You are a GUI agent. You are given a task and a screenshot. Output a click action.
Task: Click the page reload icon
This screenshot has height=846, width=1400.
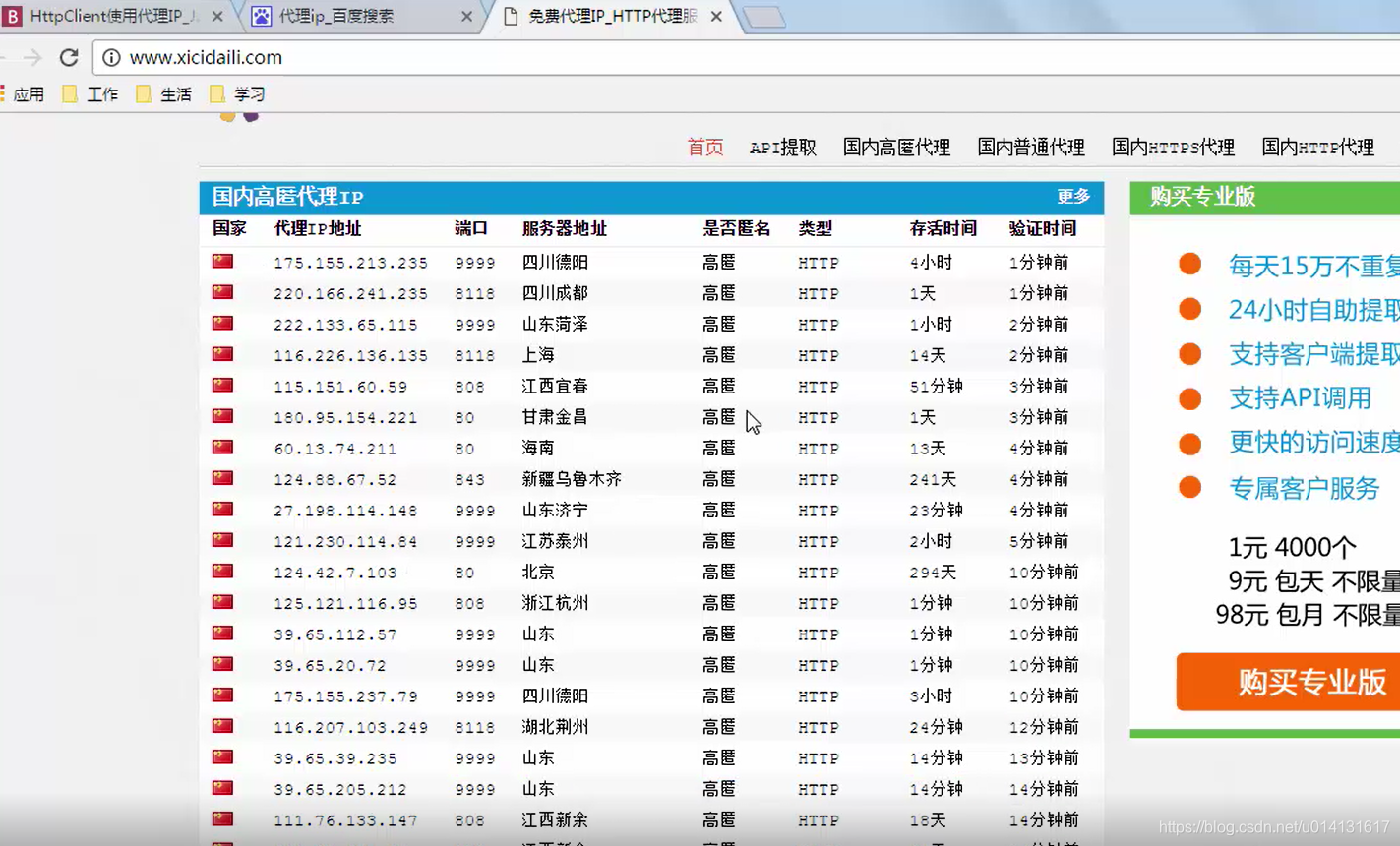click(68, 57)
